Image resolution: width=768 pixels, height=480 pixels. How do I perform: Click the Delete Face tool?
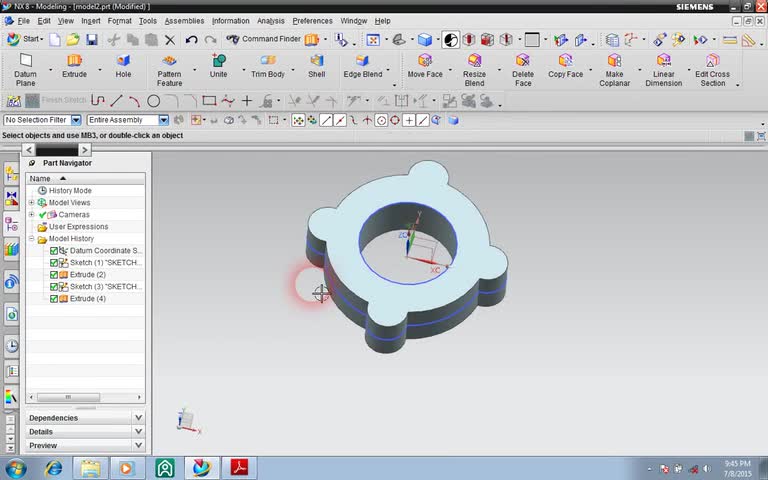click(523, 62)
